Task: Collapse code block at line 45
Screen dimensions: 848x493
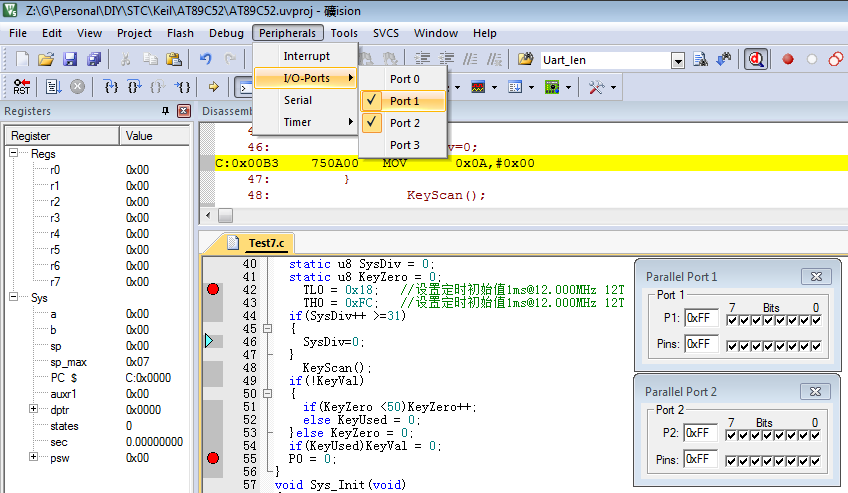Action: 267,328
